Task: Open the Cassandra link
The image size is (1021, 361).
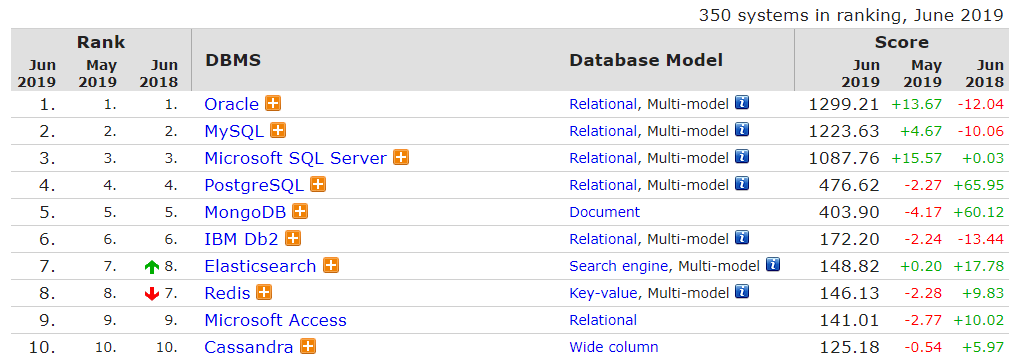Action: click(x=249, y=347)
